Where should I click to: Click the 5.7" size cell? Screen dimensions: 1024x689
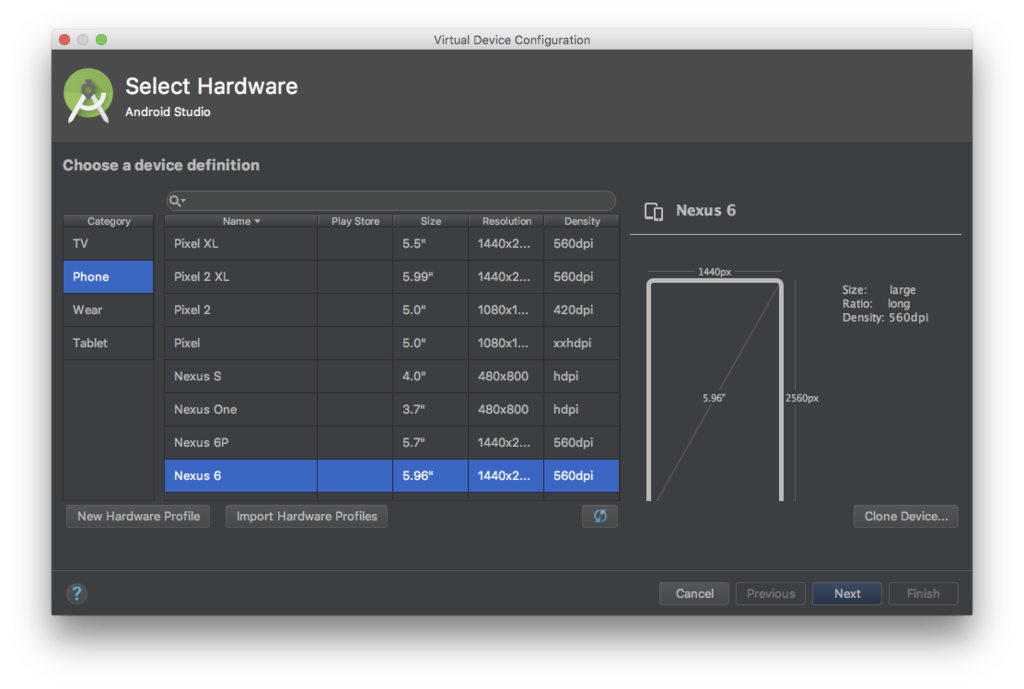pos(431,443)
